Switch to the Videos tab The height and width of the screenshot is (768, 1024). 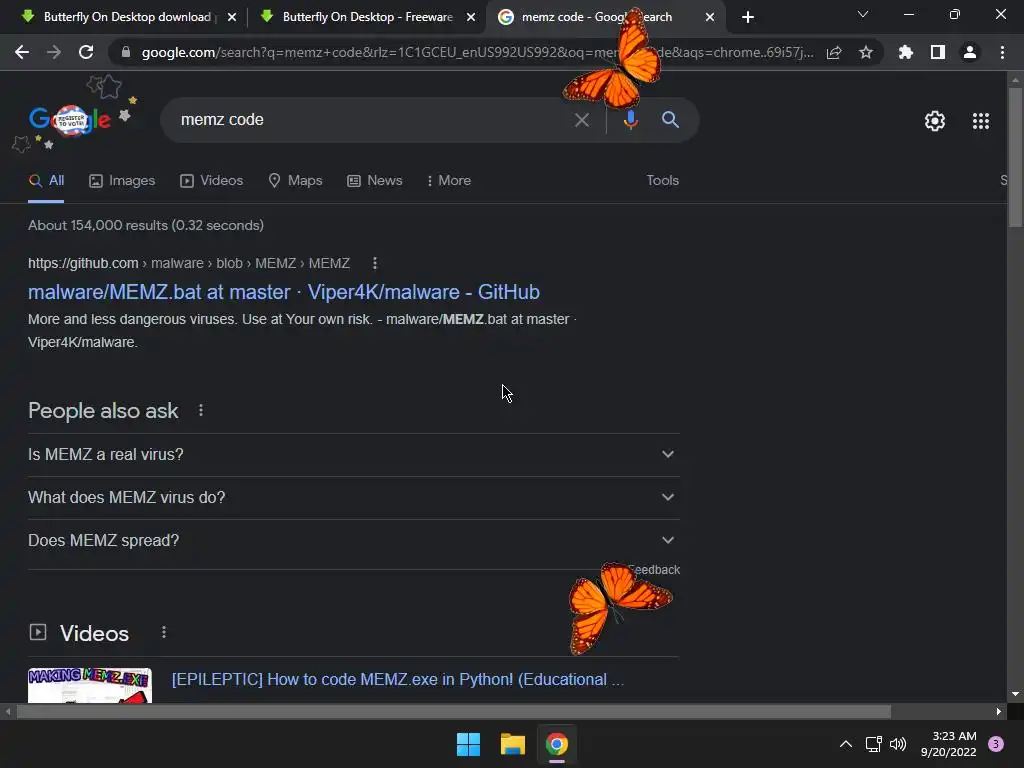pyautogui.click(x=212, y=181)
